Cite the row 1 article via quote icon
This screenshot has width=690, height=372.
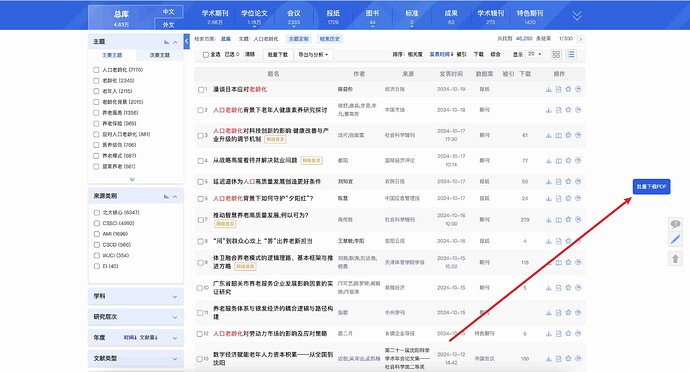[578, 89]
